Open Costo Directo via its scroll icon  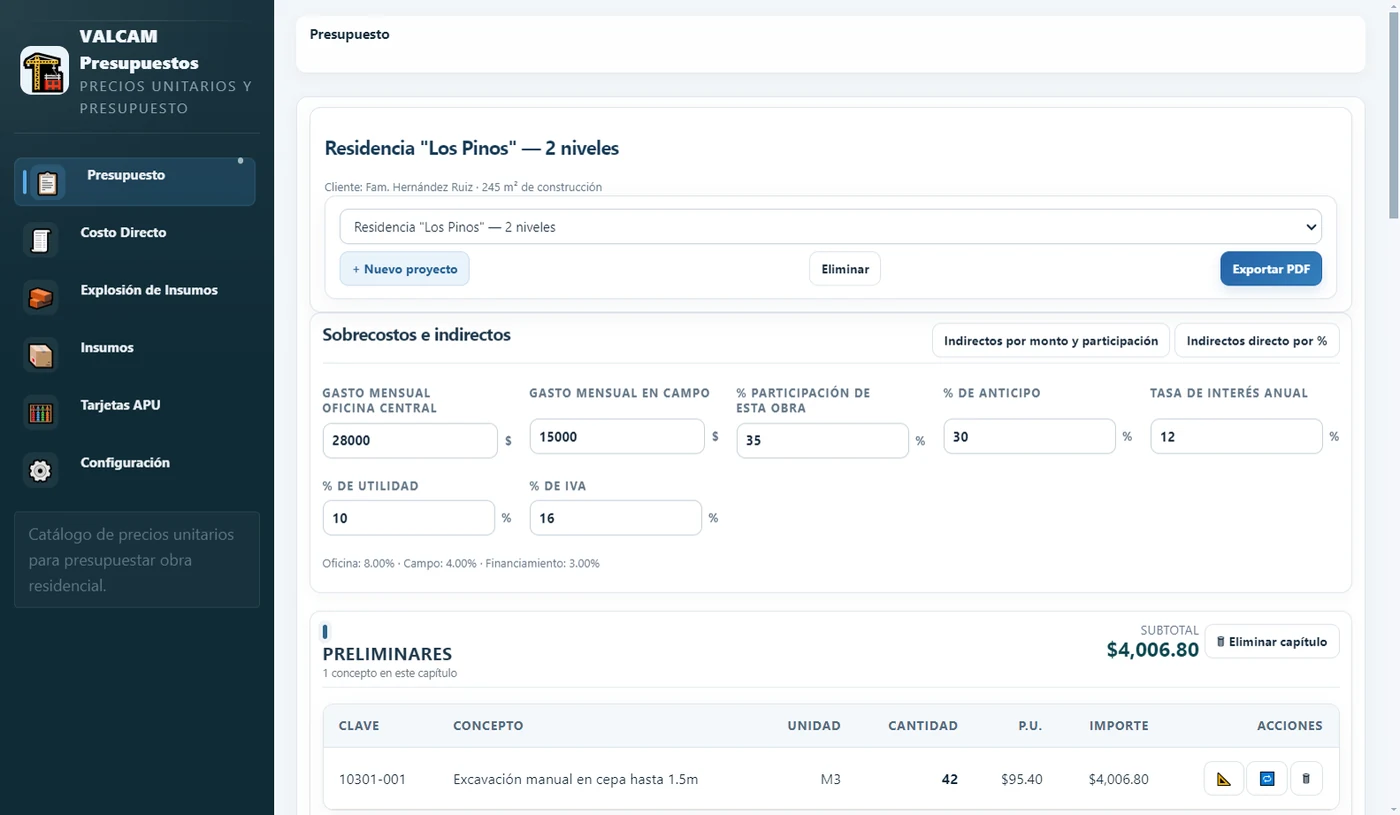(41, 240)
